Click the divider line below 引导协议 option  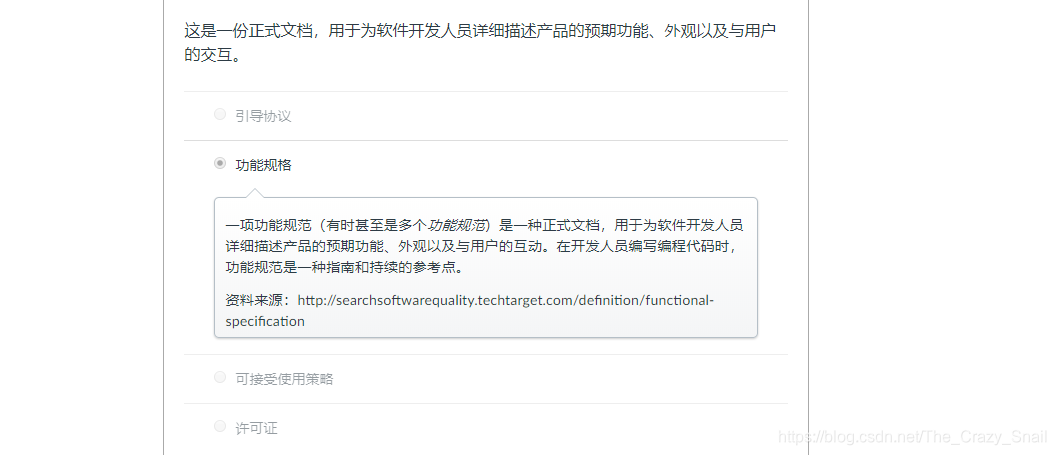pyautogui.click(x=486, y=141)
